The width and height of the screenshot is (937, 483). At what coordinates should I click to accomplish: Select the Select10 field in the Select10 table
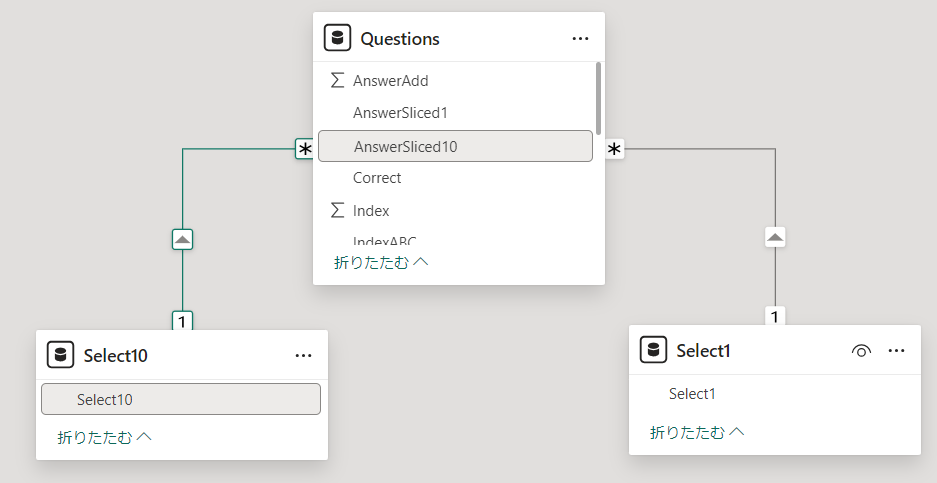(x=105, y=399)
